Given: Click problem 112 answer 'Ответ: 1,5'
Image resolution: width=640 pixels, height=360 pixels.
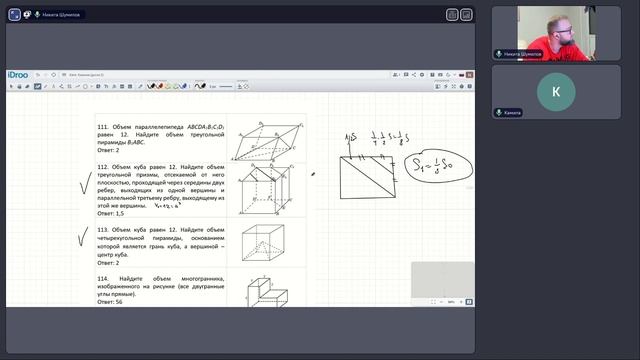Looking at the screenshot, I should [x=110, y=213].
